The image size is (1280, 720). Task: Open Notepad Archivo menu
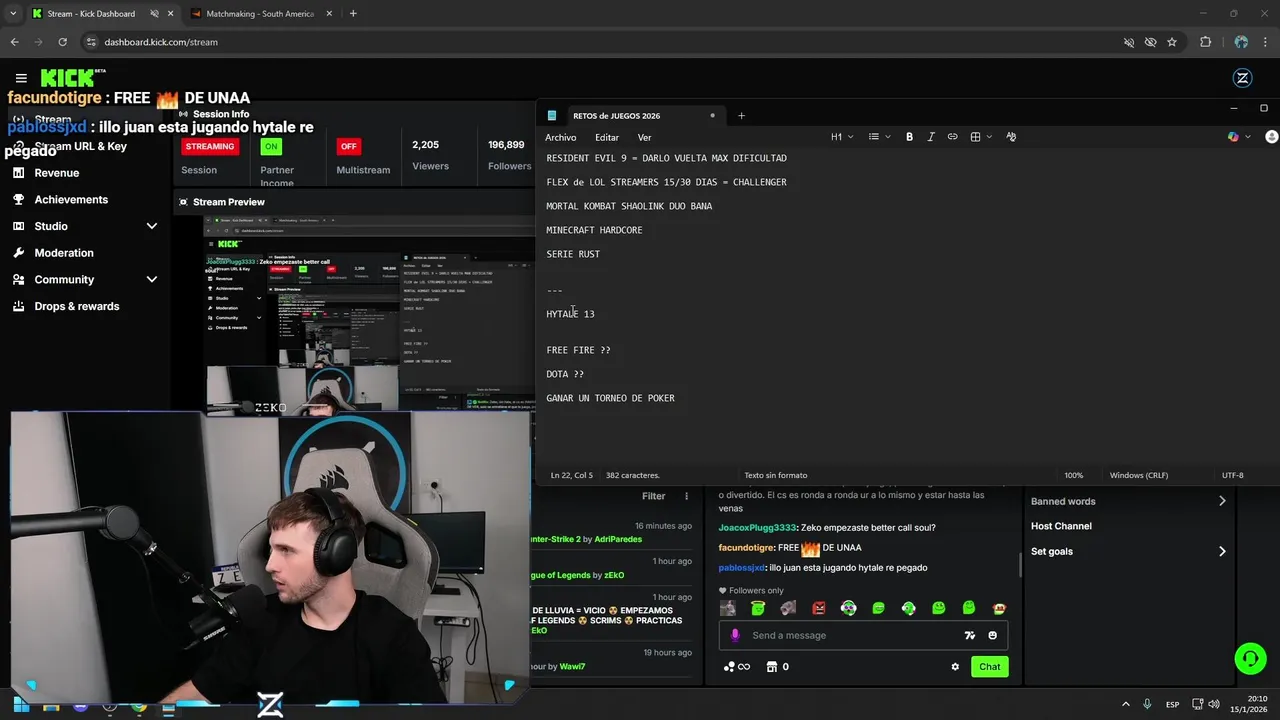(560, 137)
